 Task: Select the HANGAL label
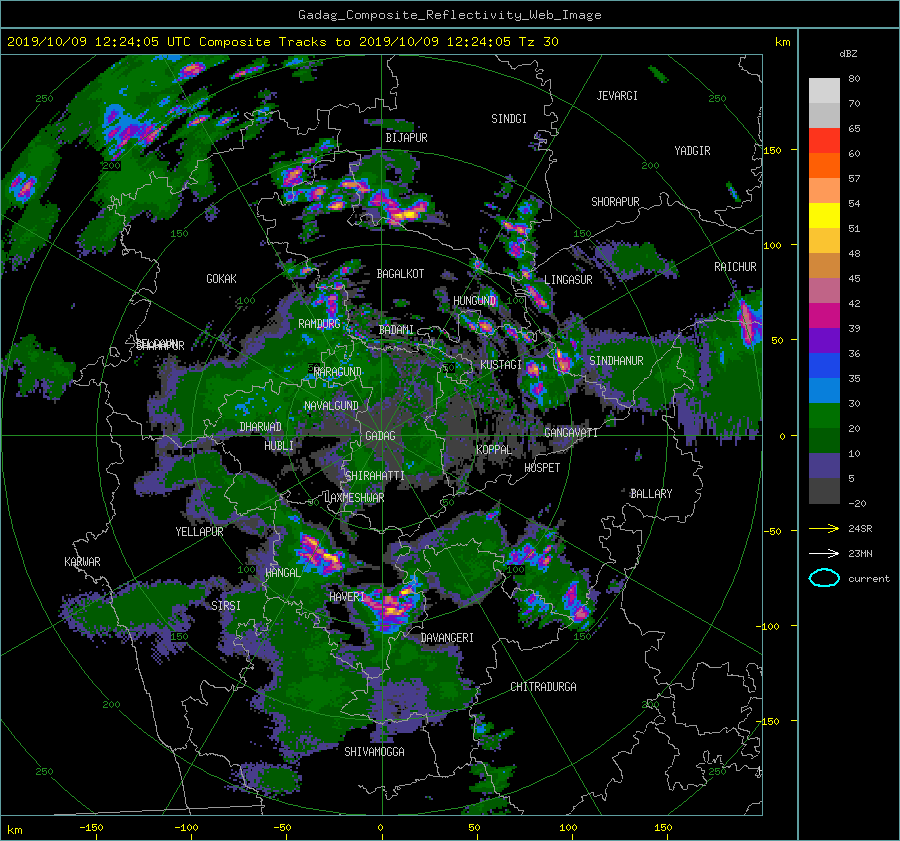pos(282,573)
